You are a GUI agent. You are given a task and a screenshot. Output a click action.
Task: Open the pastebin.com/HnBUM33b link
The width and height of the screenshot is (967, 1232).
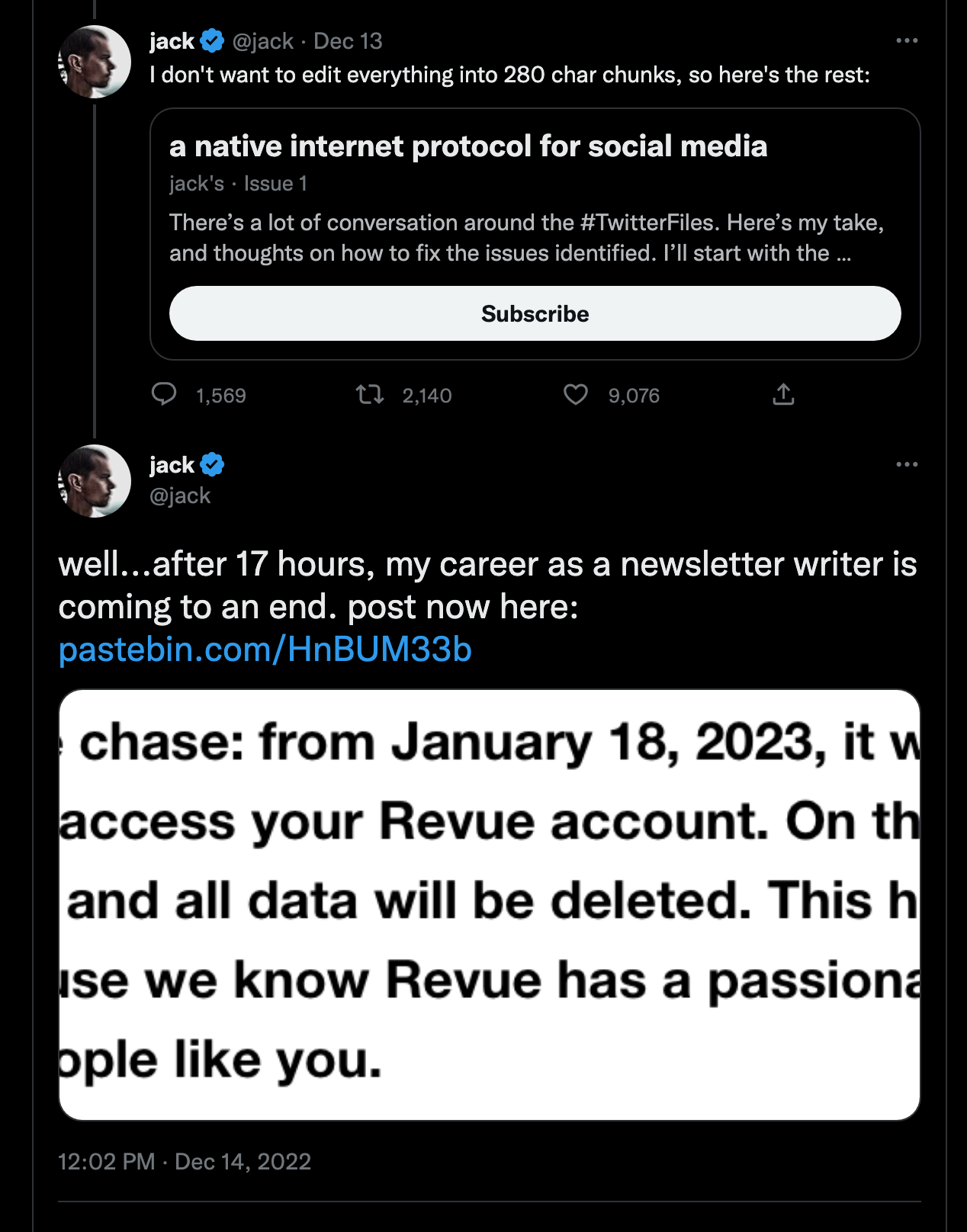[x=265, y=650]
